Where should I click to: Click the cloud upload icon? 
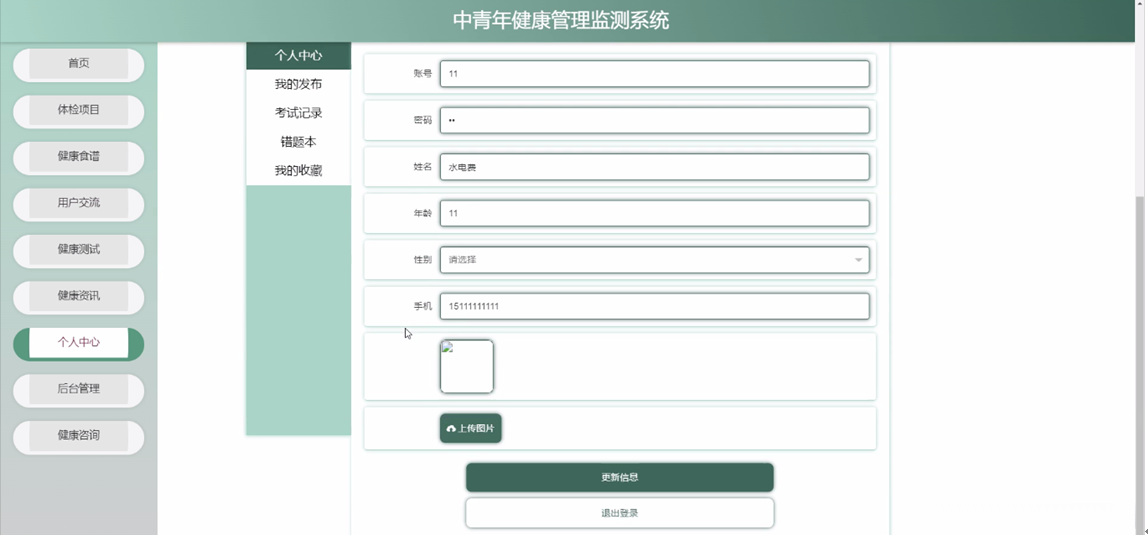point(451,429)
